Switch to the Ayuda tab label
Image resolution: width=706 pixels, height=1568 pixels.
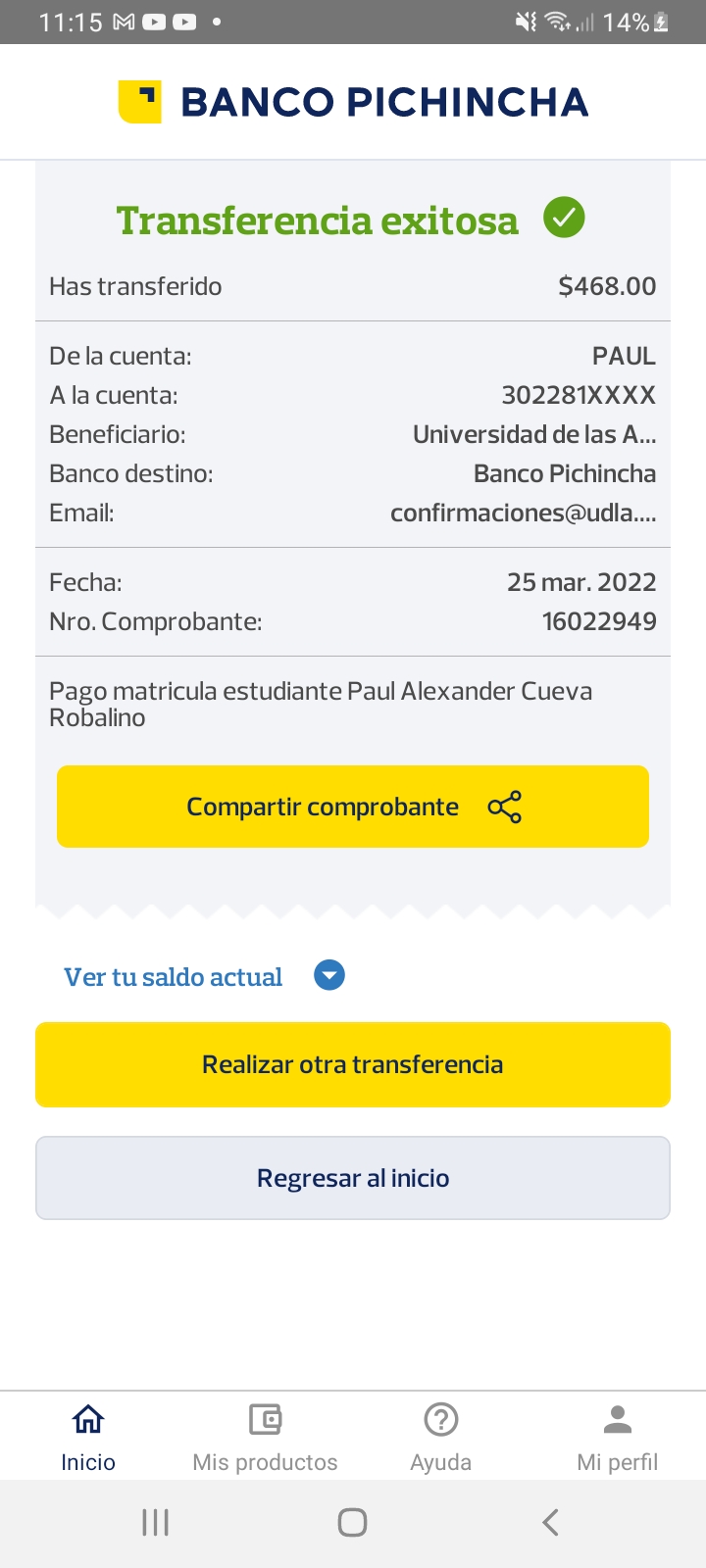click(x=441, y=1462)
